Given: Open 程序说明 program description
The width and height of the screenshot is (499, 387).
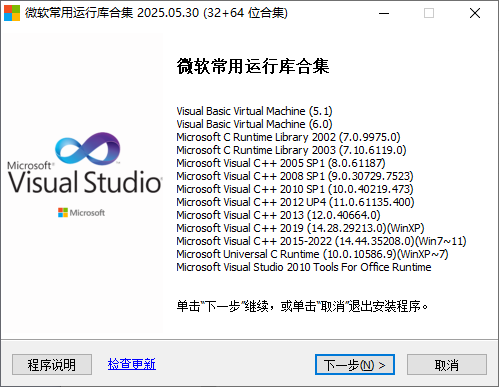Looking at the screenshot, I should tap(52, 364).
